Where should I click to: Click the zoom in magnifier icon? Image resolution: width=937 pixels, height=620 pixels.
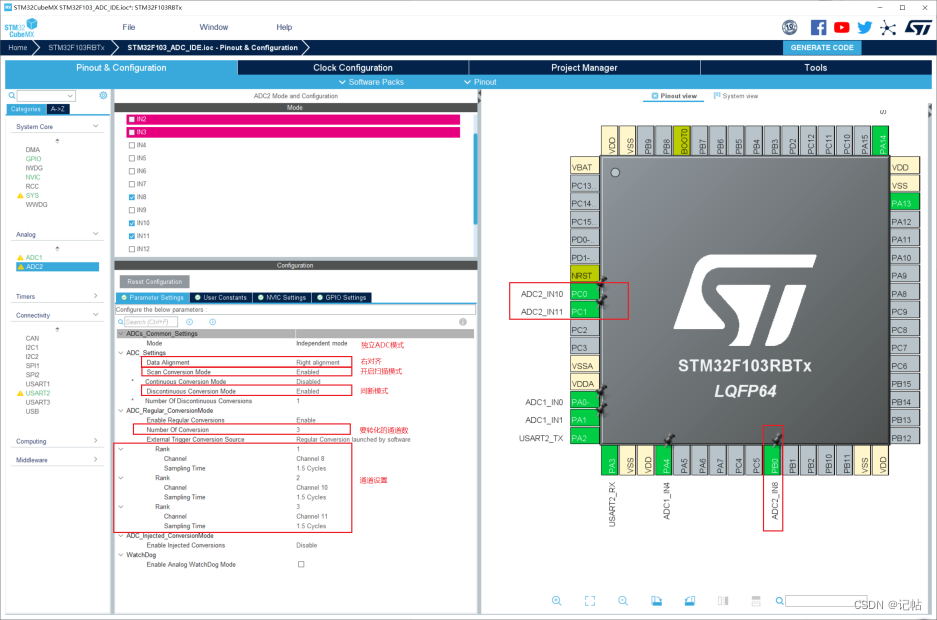(x=557, y=600)
